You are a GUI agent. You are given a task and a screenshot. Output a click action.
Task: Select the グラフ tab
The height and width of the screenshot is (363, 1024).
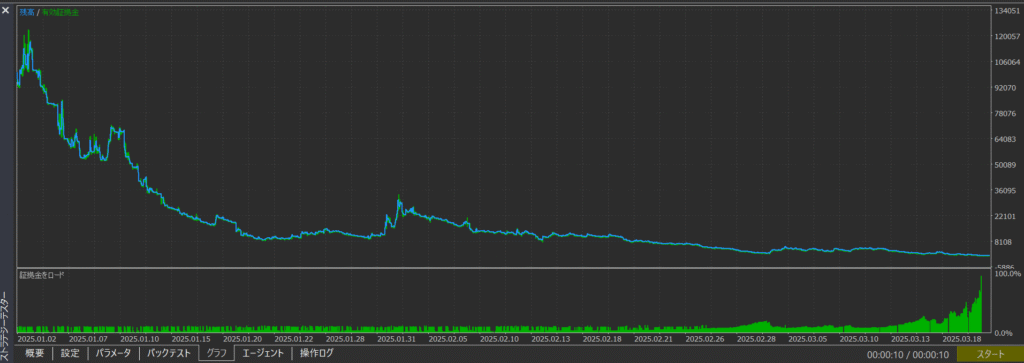(x=216, y=353)
